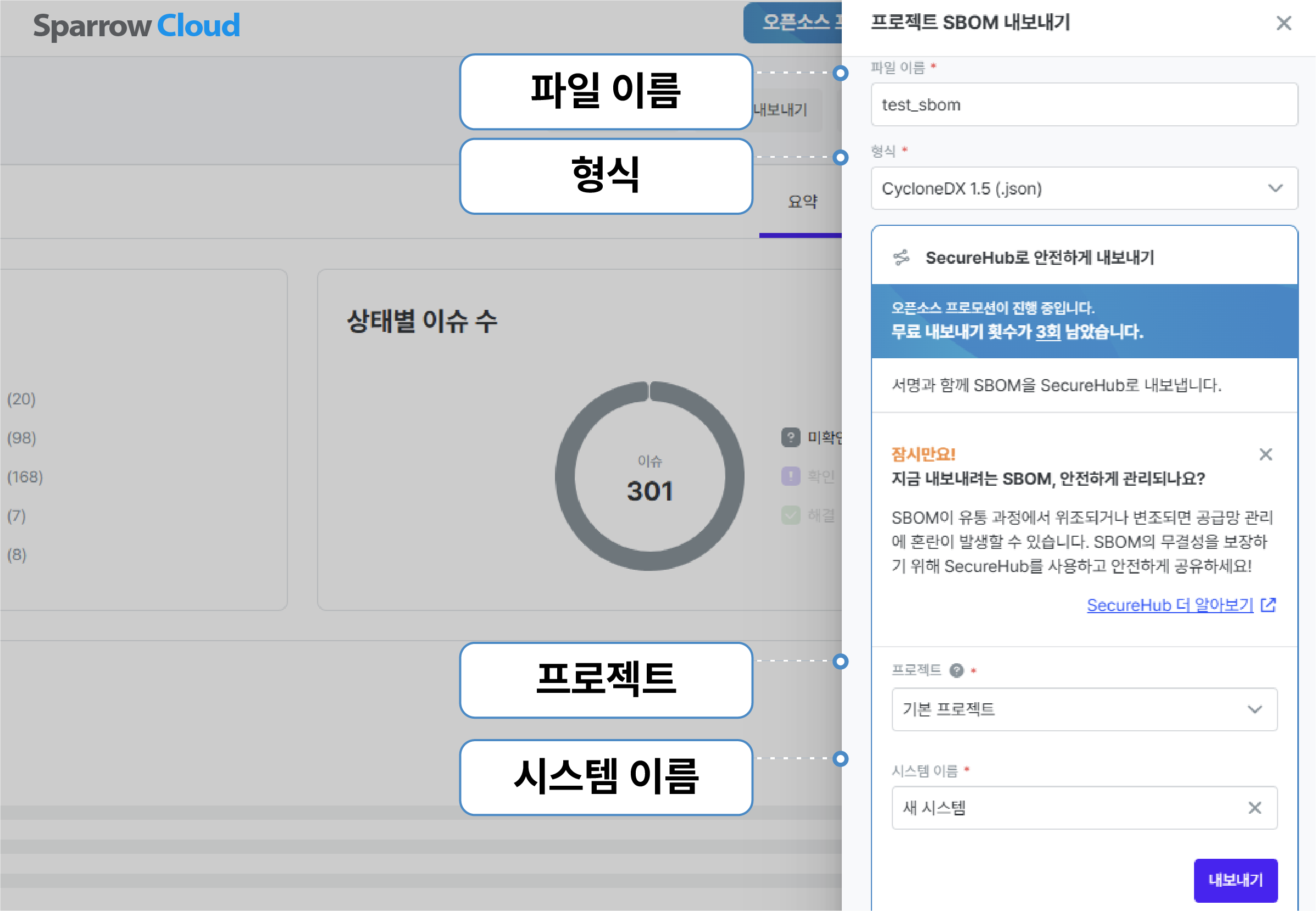Close the 프로젝트 SBOM 내보내기 panel

tap(1284, 23)
